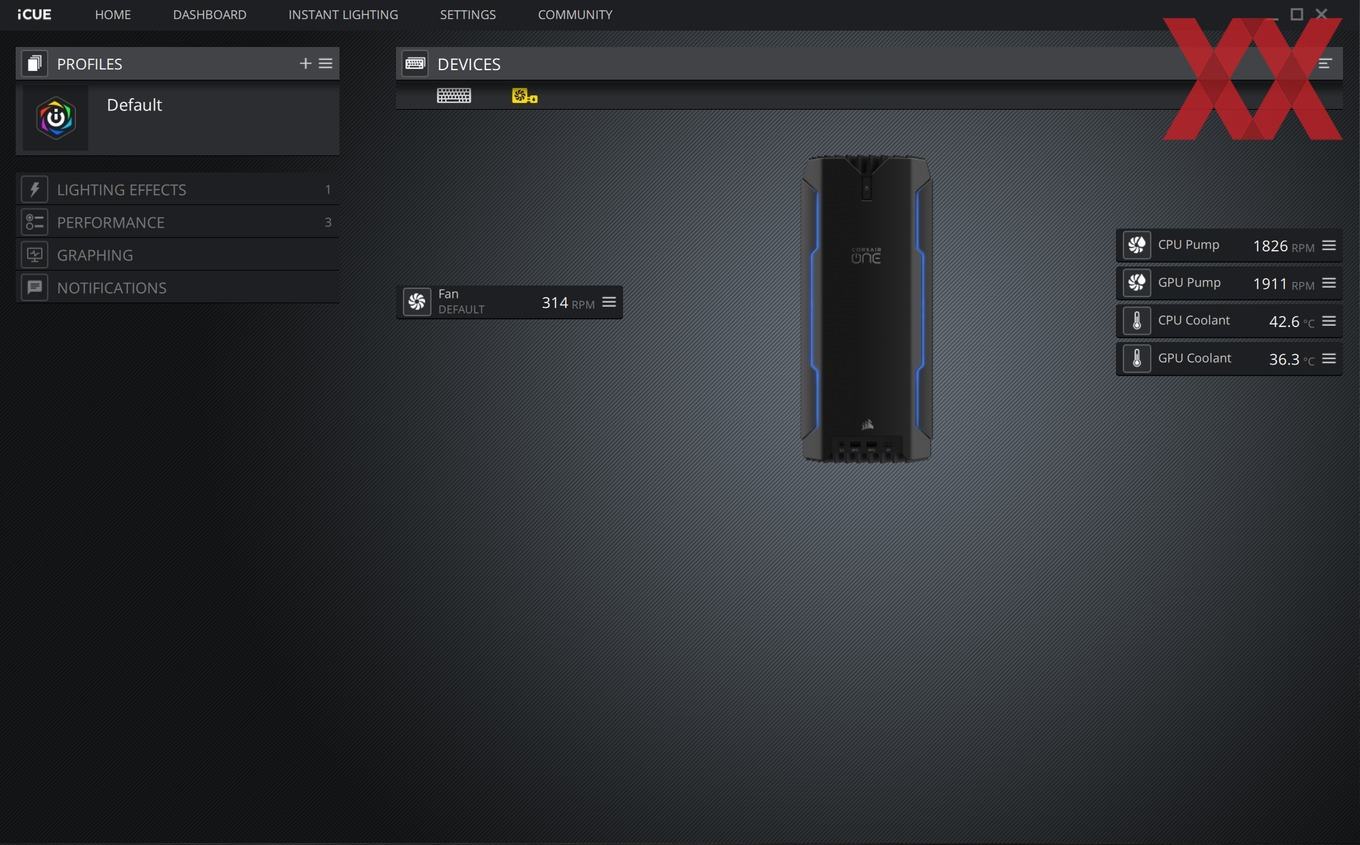Click the lightning bolt icon
Image resolution: width=1360 pixels, height=845 pixels.
(34, 189)
